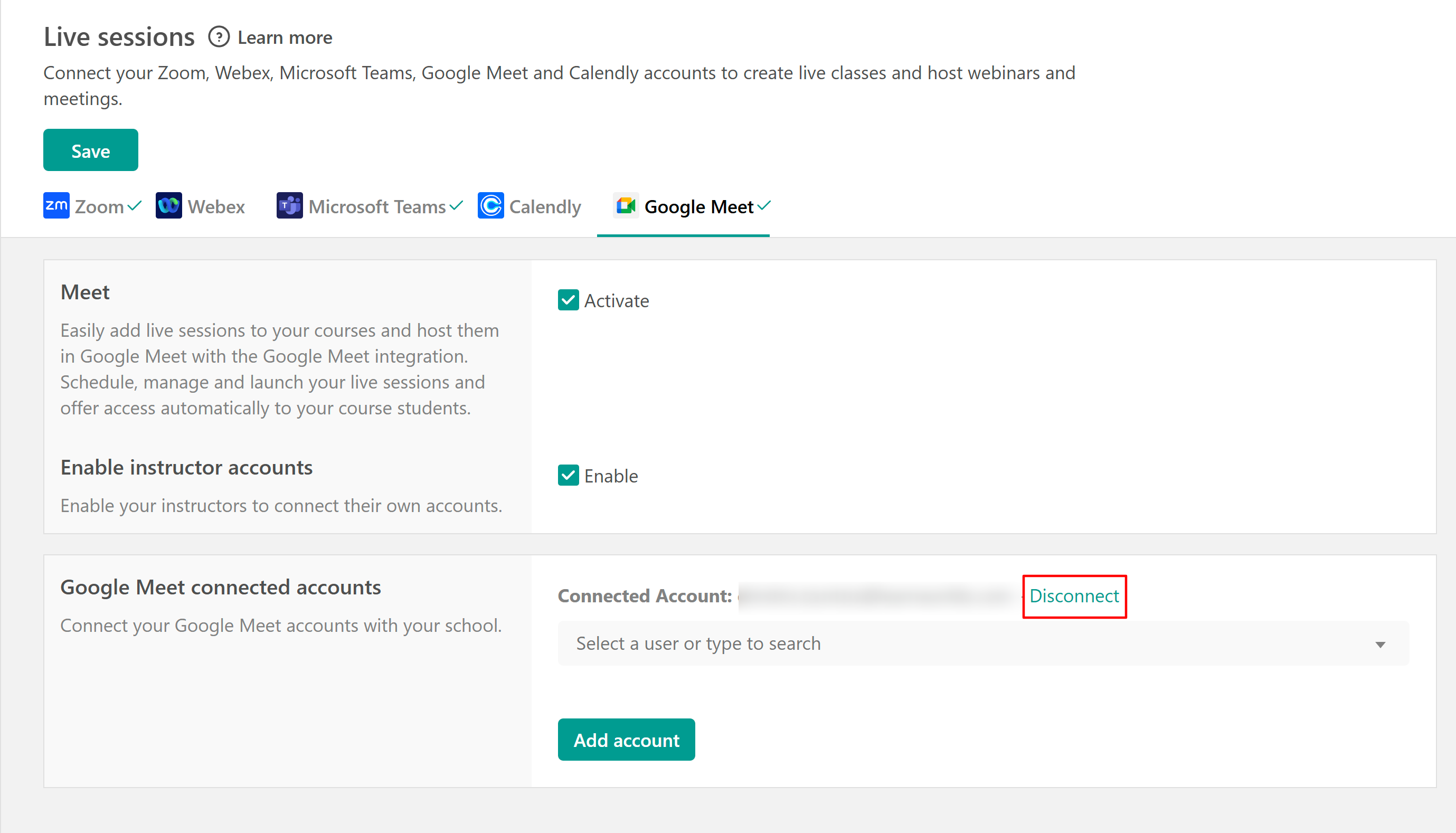This screenshot has width=1456, height=833.
Task: Click the Webex logo icon
Action: tap(169, 205)
